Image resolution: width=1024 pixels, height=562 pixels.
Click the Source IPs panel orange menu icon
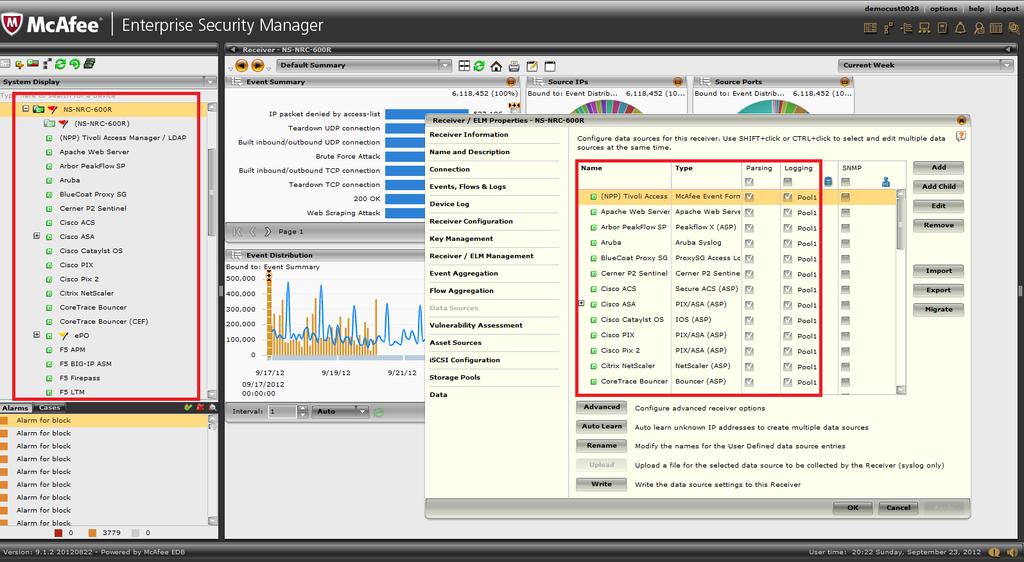pos(677,82)
